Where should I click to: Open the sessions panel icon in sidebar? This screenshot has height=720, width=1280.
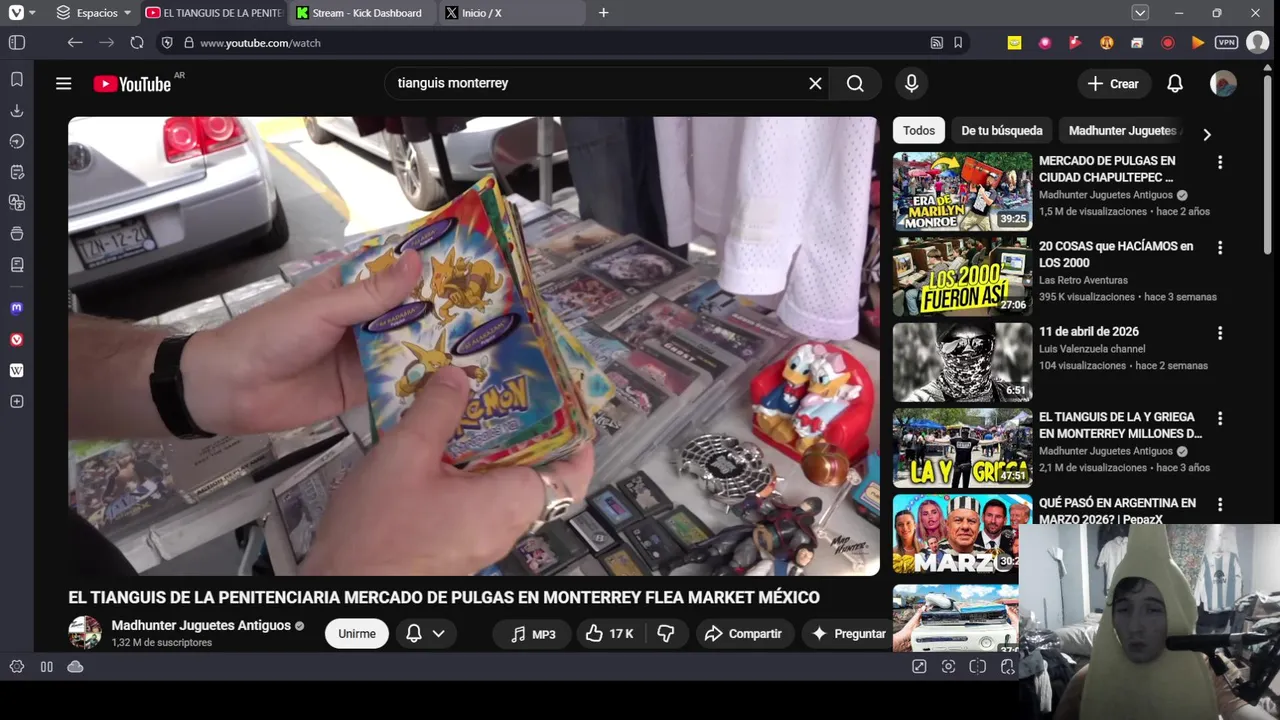click(x=16, y=234)
